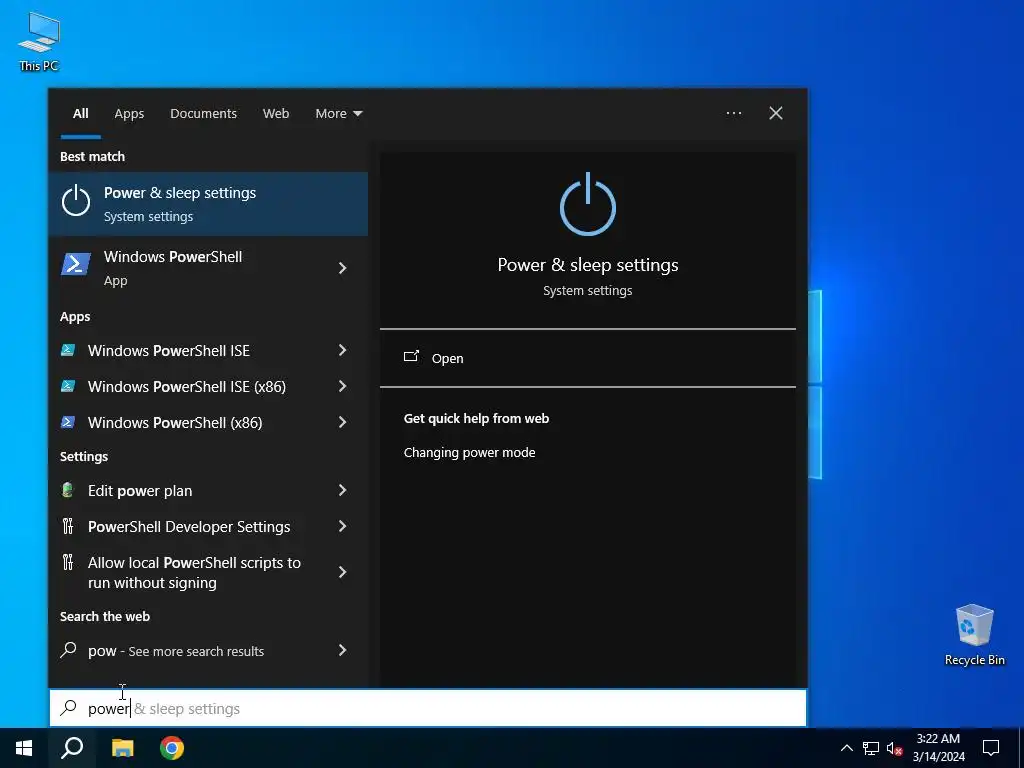Click the power icon beside Power & sleep settings
The image size is (1024, 768).
pyautogui.click(x=76, y=200)
